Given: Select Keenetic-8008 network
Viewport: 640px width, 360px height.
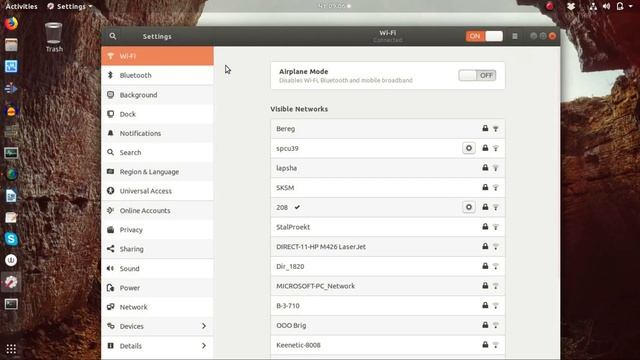Looking at the screenshot, I should coord(387,345).
